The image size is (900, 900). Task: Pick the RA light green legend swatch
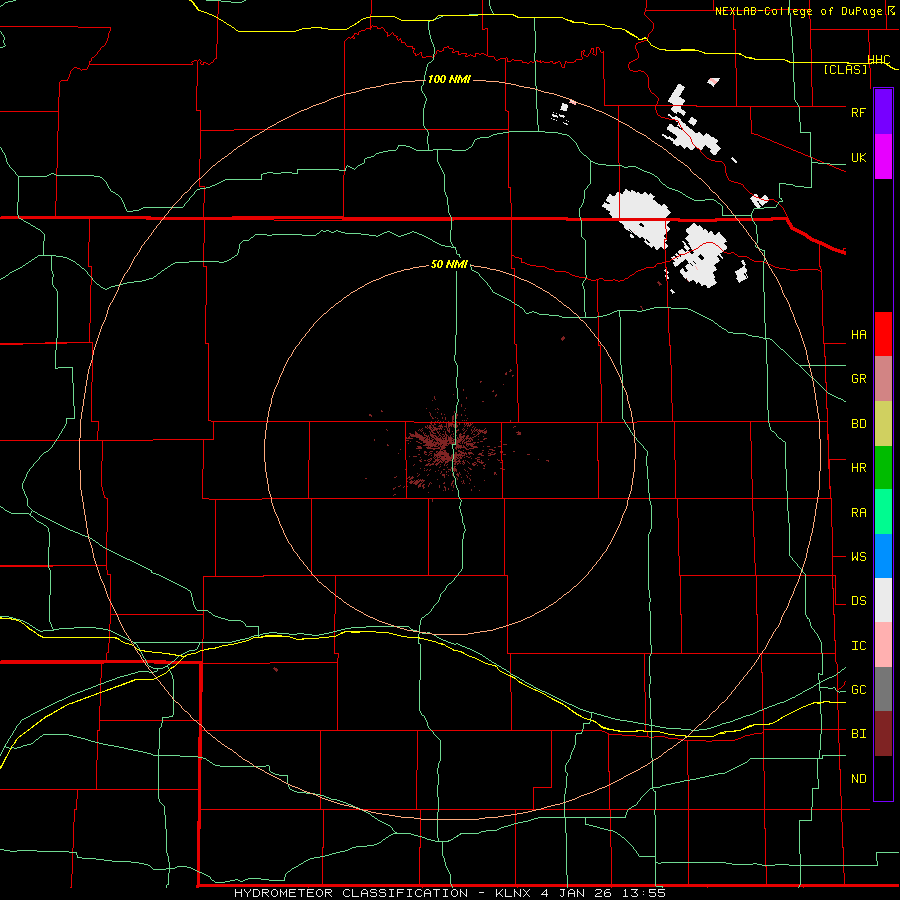[x=883, y=512]
